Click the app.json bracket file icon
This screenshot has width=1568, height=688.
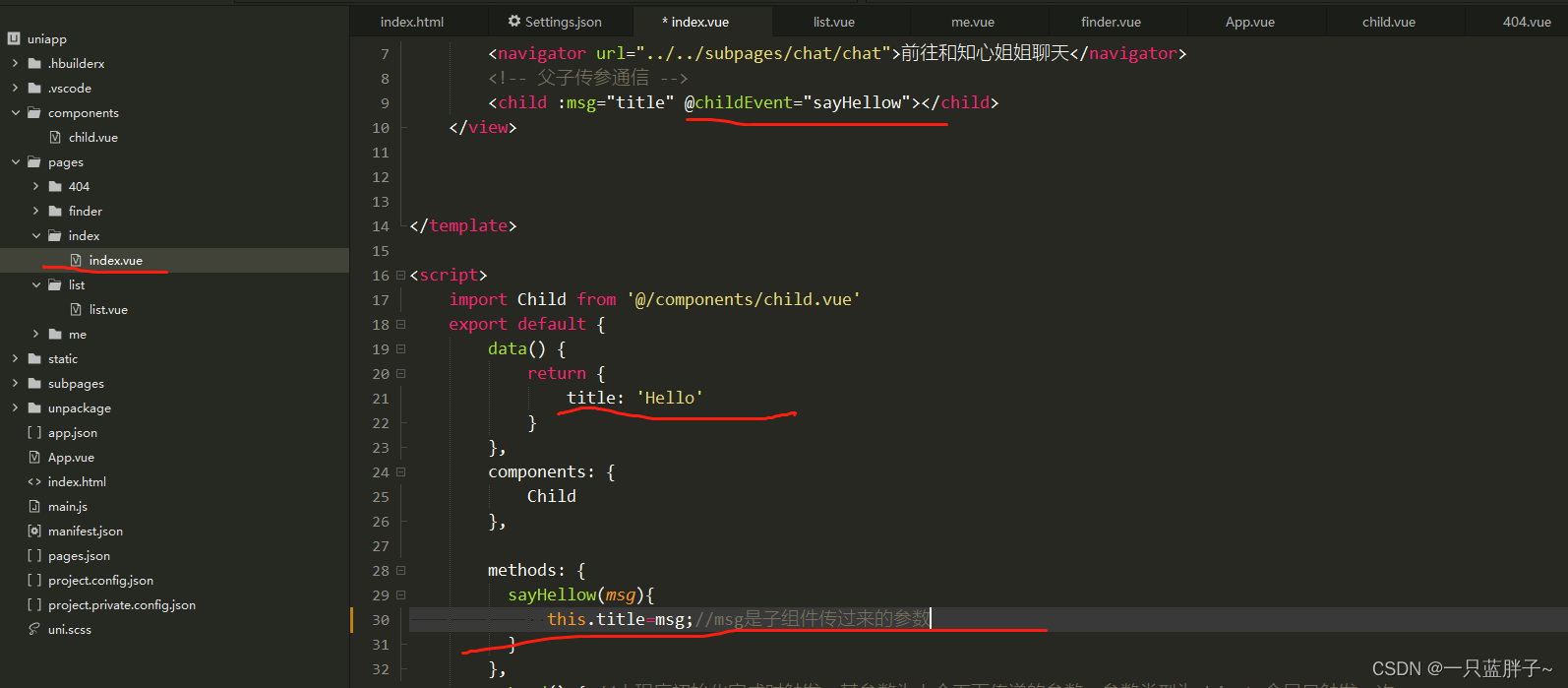(x=34, y=432)
